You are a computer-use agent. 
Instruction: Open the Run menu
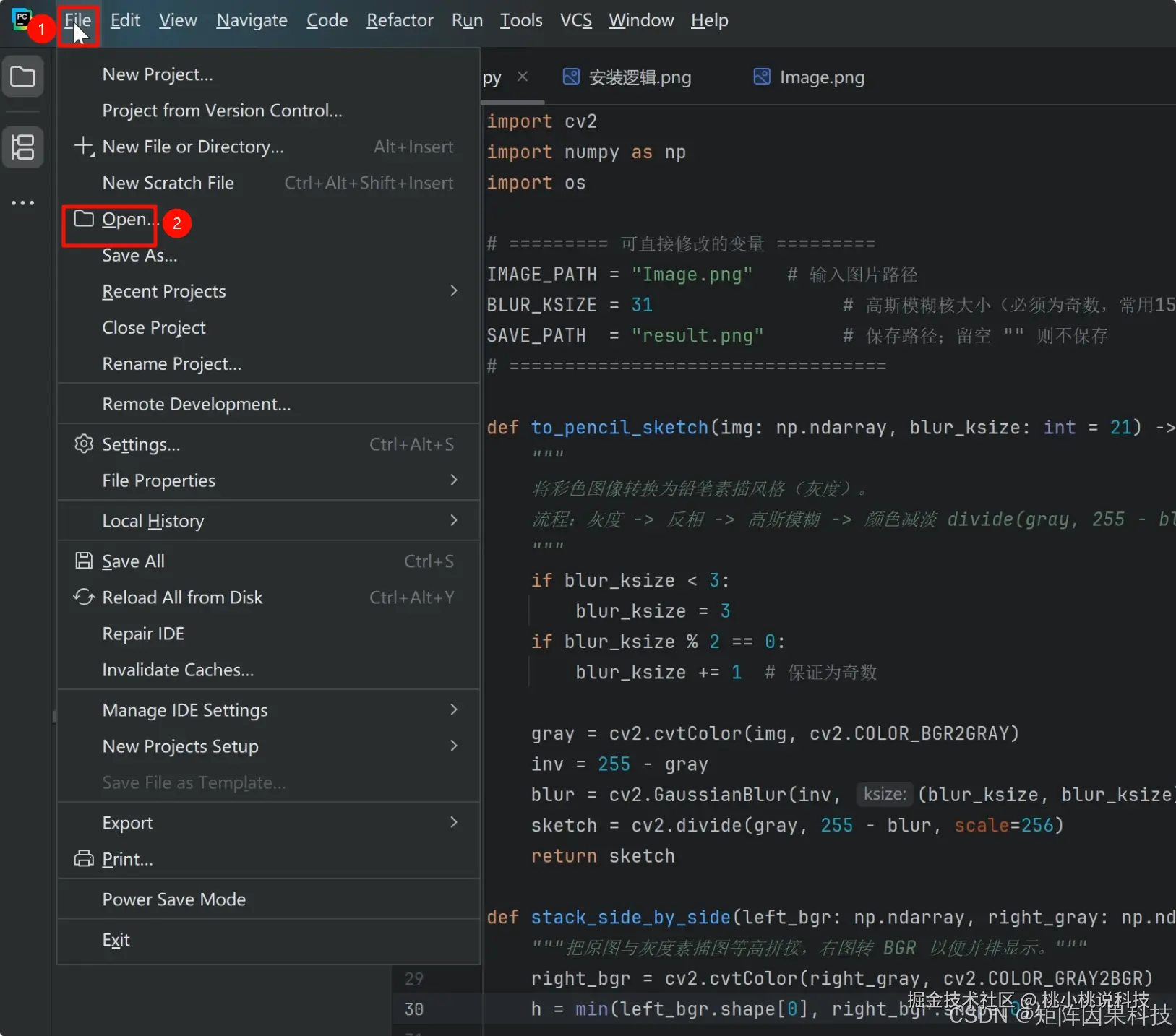coord(467,20)
